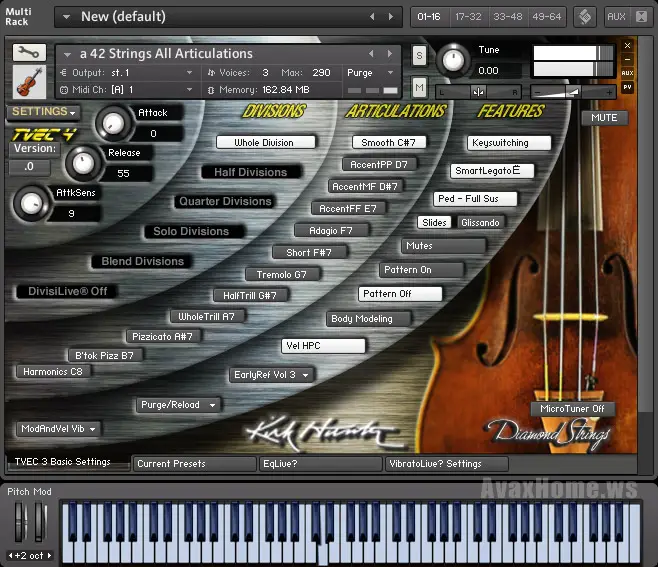Image resolution: width=658 pixels, height=567 pixels.
Task: Go to next multi rack preset arrow
Action: pyautogui.click(x=391, y=16)
